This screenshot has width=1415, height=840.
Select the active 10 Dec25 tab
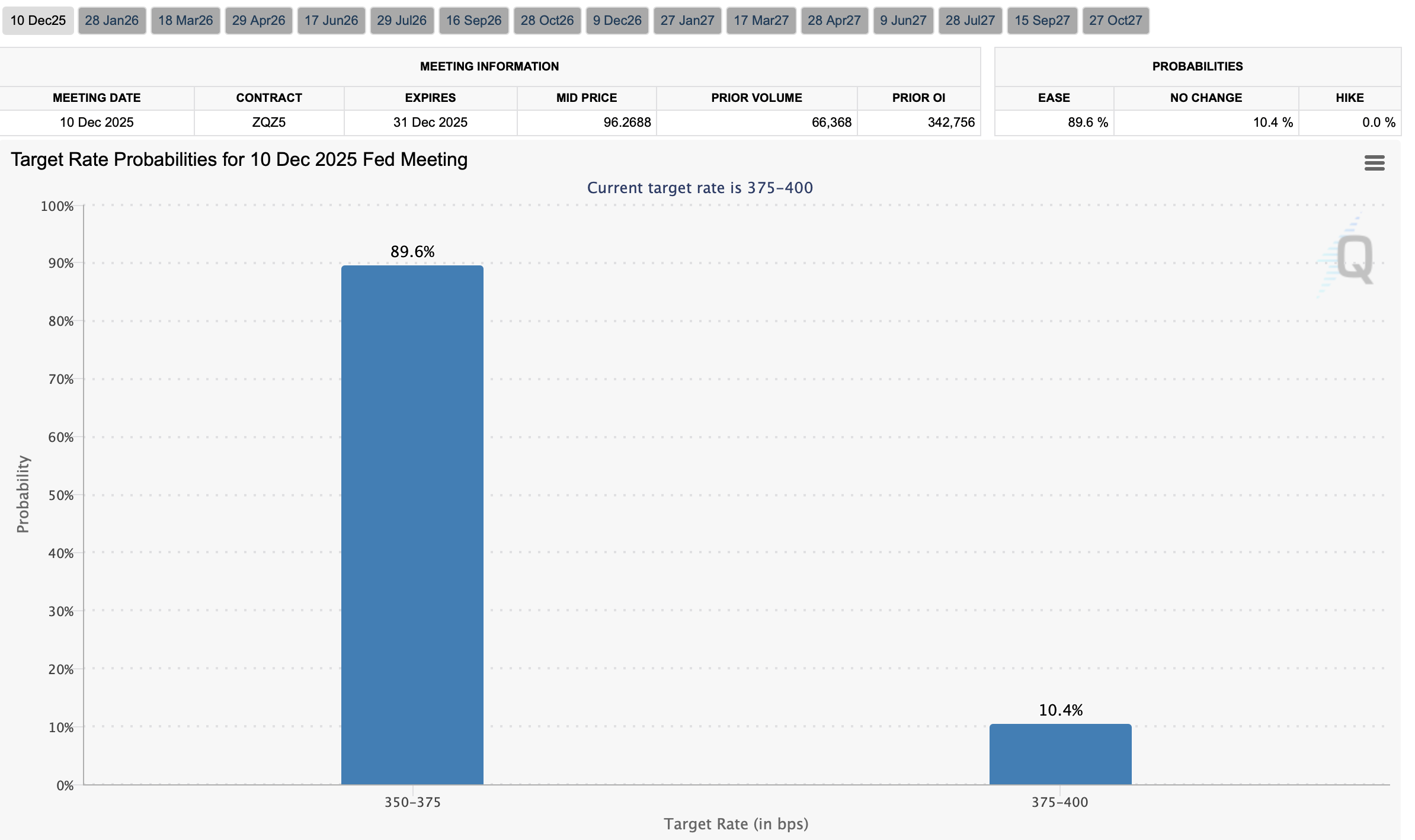tap(38, 21)
